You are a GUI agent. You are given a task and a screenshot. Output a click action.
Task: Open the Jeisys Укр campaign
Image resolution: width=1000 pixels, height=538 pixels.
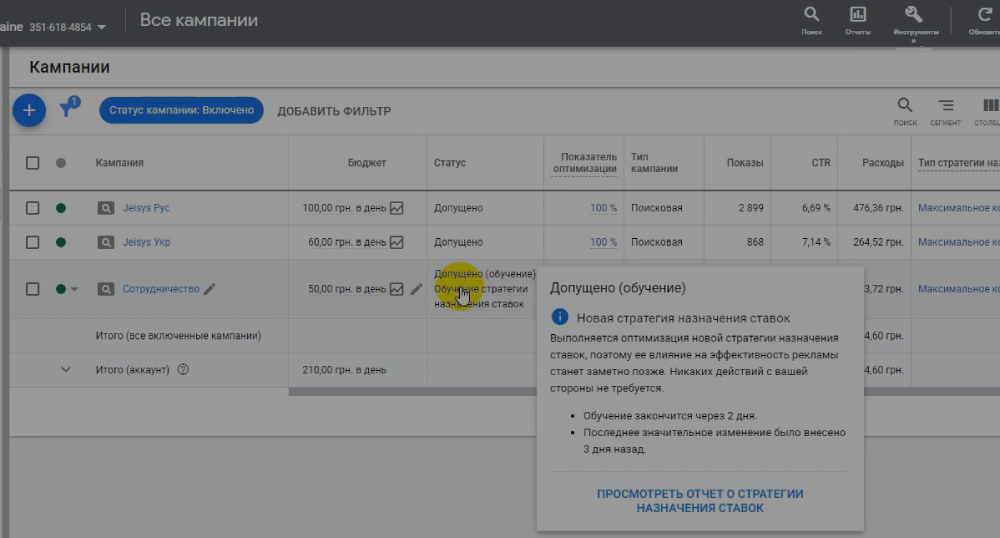coord(146,242)
